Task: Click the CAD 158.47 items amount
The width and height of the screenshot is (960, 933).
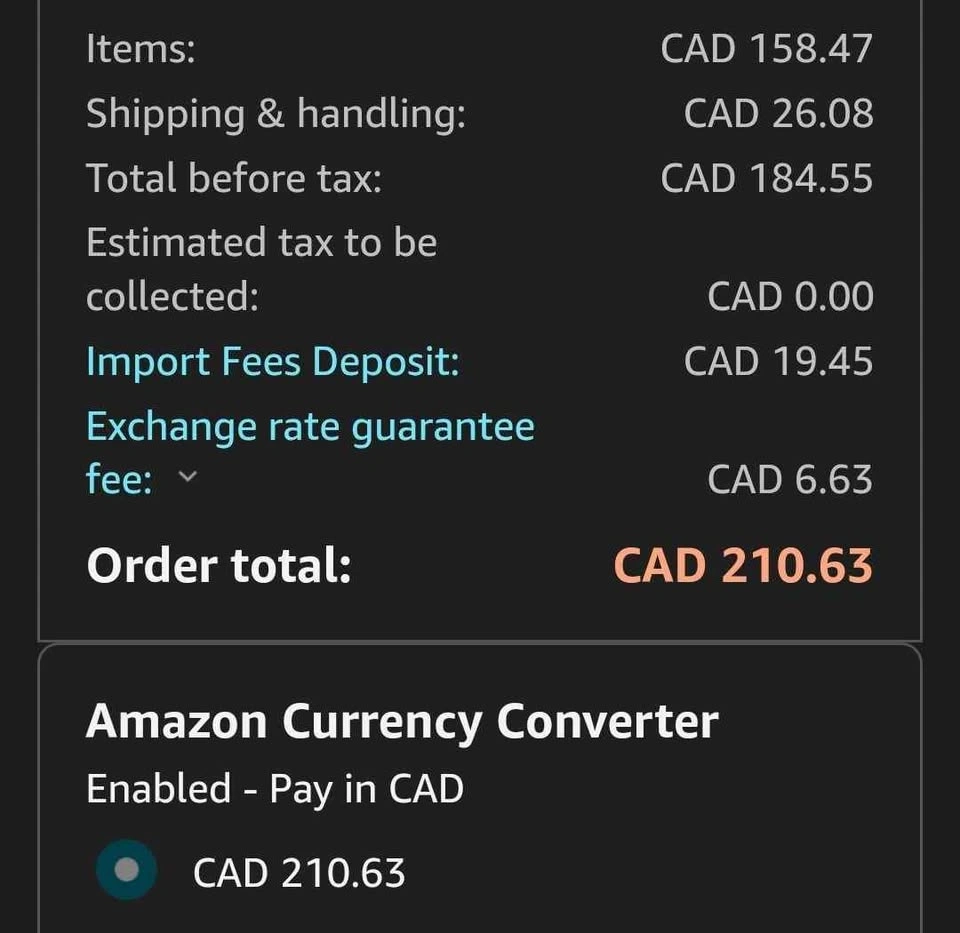Action: click(766, 49)
